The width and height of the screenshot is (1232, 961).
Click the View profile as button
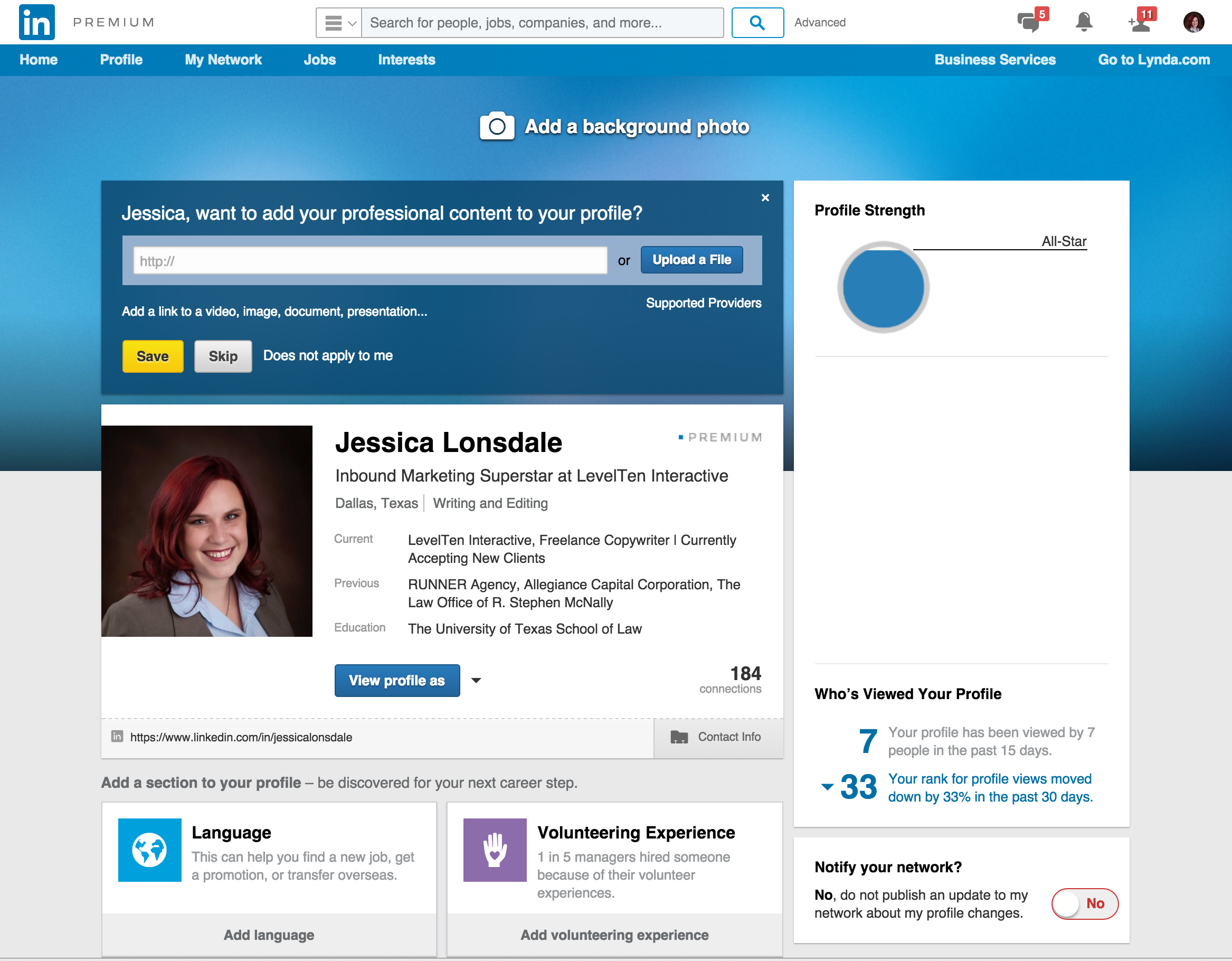[396, 681]
